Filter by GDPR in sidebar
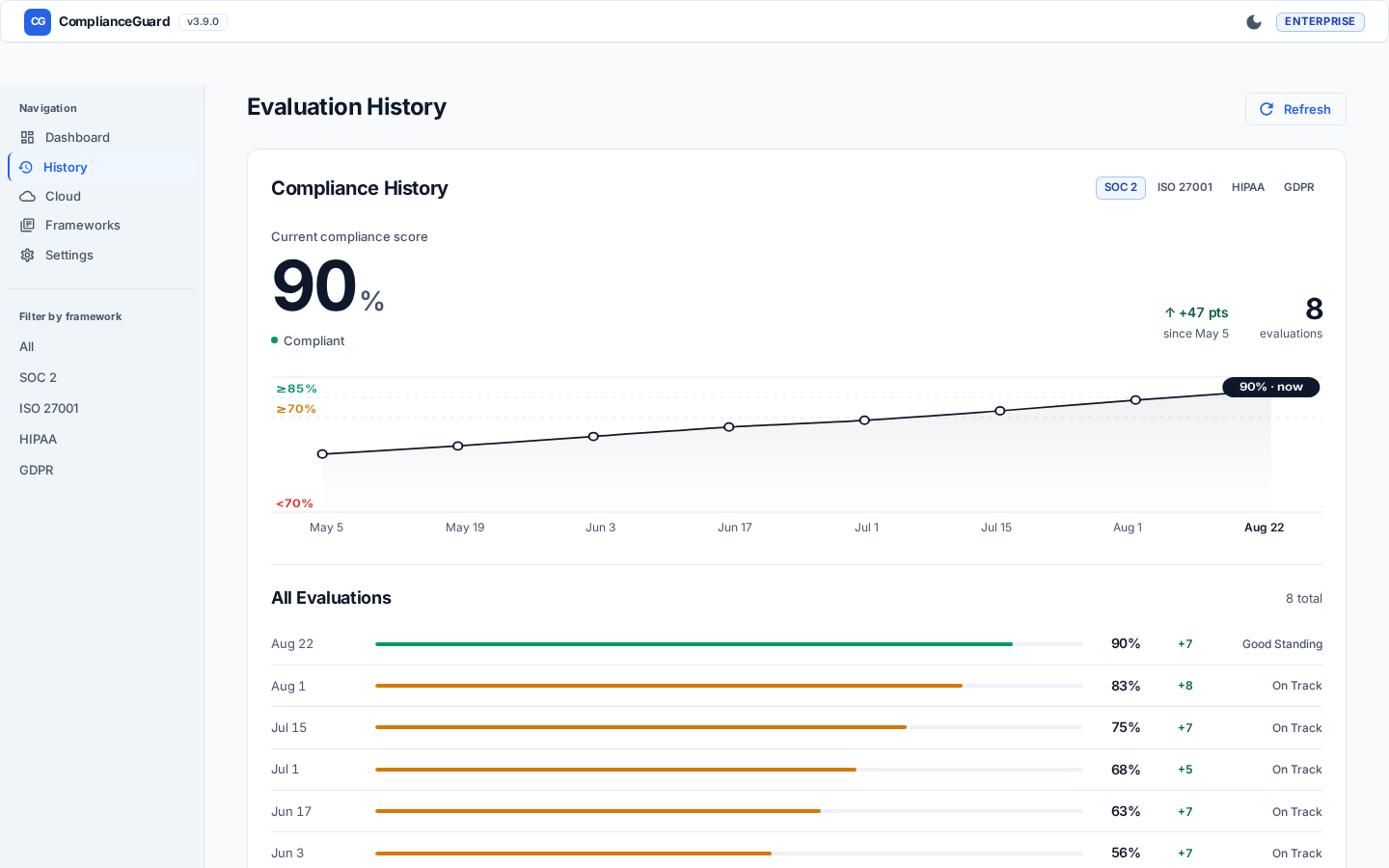The width and height of the screenshot is (1389, 868). [x=102, y=470]
